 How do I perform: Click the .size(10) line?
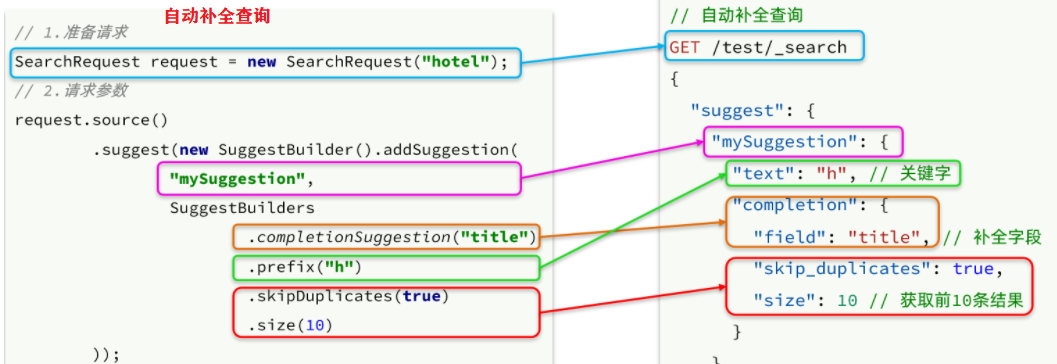click(291, 326)
